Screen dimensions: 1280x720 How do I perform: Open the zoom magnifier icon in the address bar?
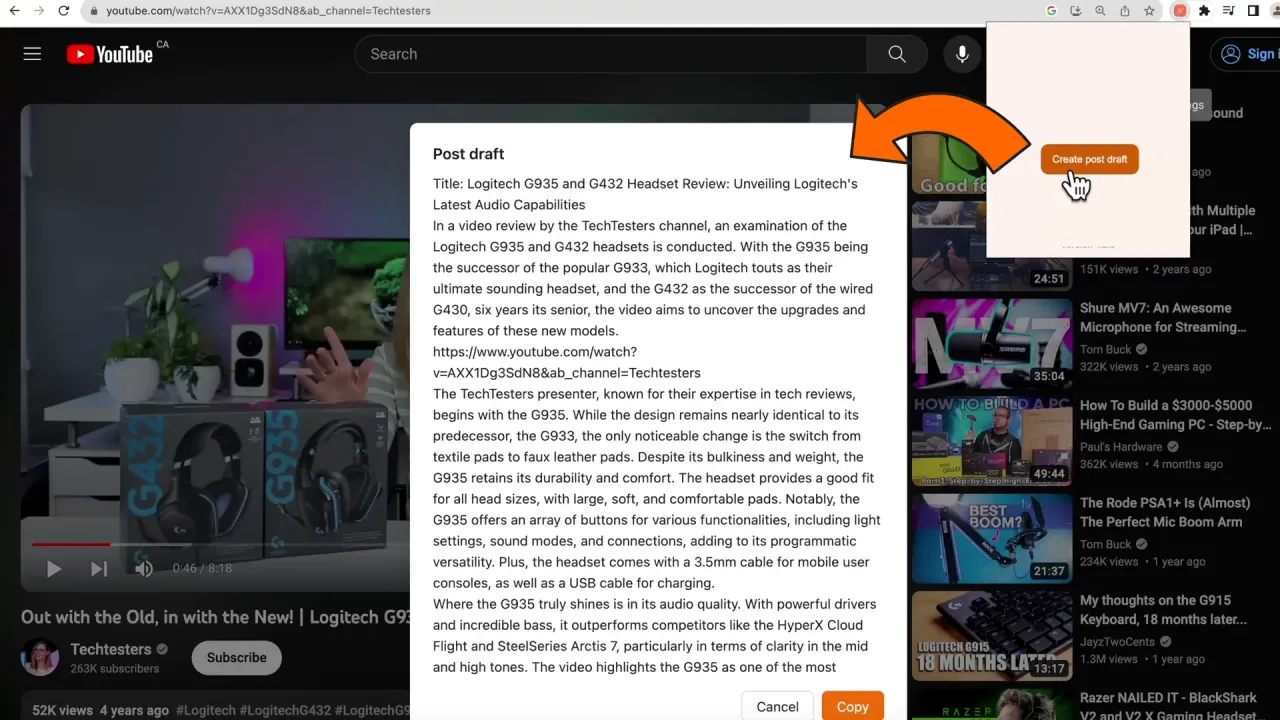(x=1100, y=11)
